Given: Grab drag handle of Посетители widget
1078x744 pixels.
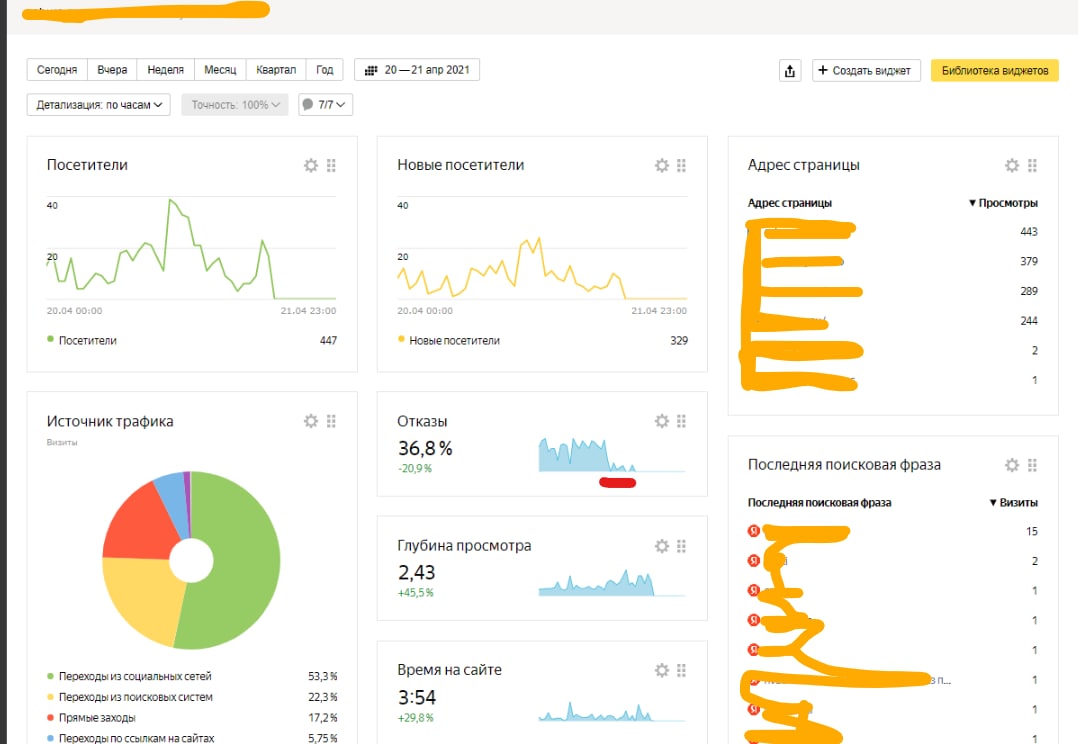Looking at the screenshot, I should pyautogui.click(x=331, y=165).
